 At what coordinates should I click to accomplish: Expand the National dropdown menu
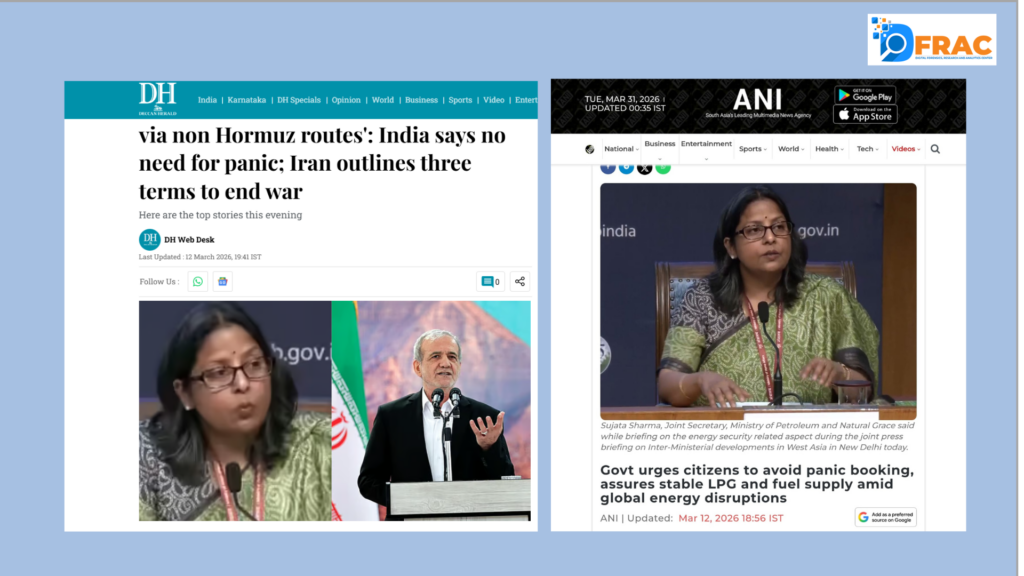[621, 149]
